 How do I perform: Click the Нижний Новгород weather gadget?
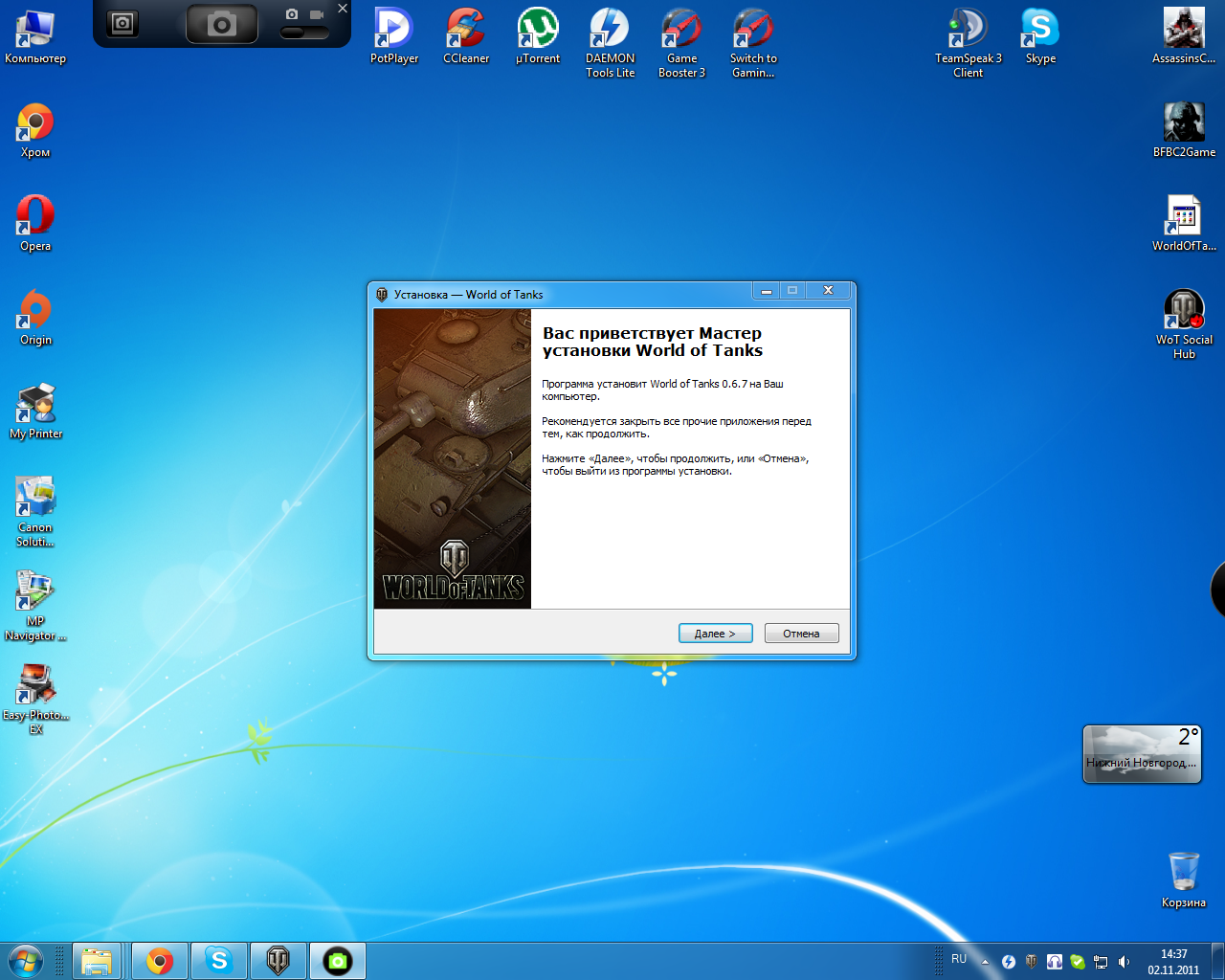(x=1141, y=754)
